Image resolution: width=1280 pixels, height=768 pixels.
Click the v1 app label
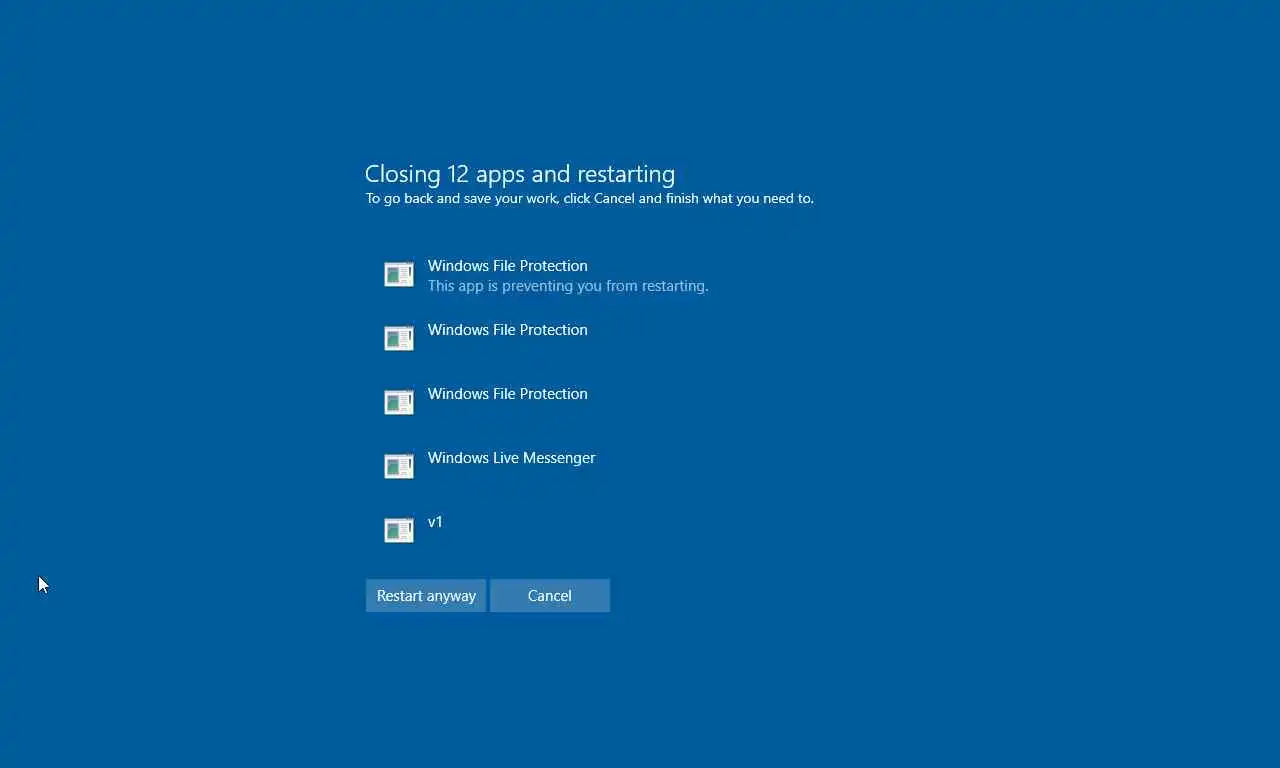point(435,522)
